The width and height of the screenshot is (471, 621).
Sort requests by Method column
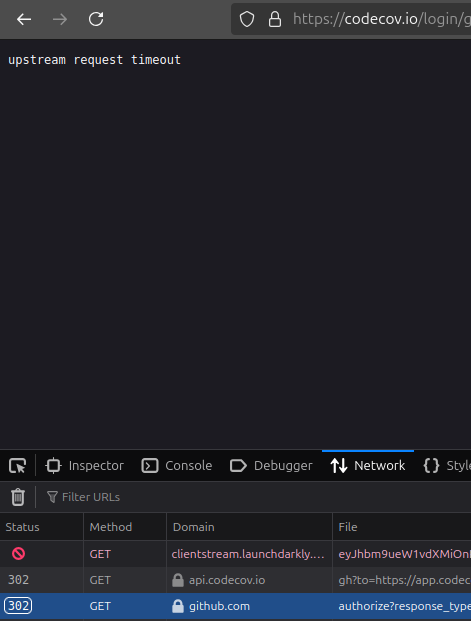coord(125,527)
